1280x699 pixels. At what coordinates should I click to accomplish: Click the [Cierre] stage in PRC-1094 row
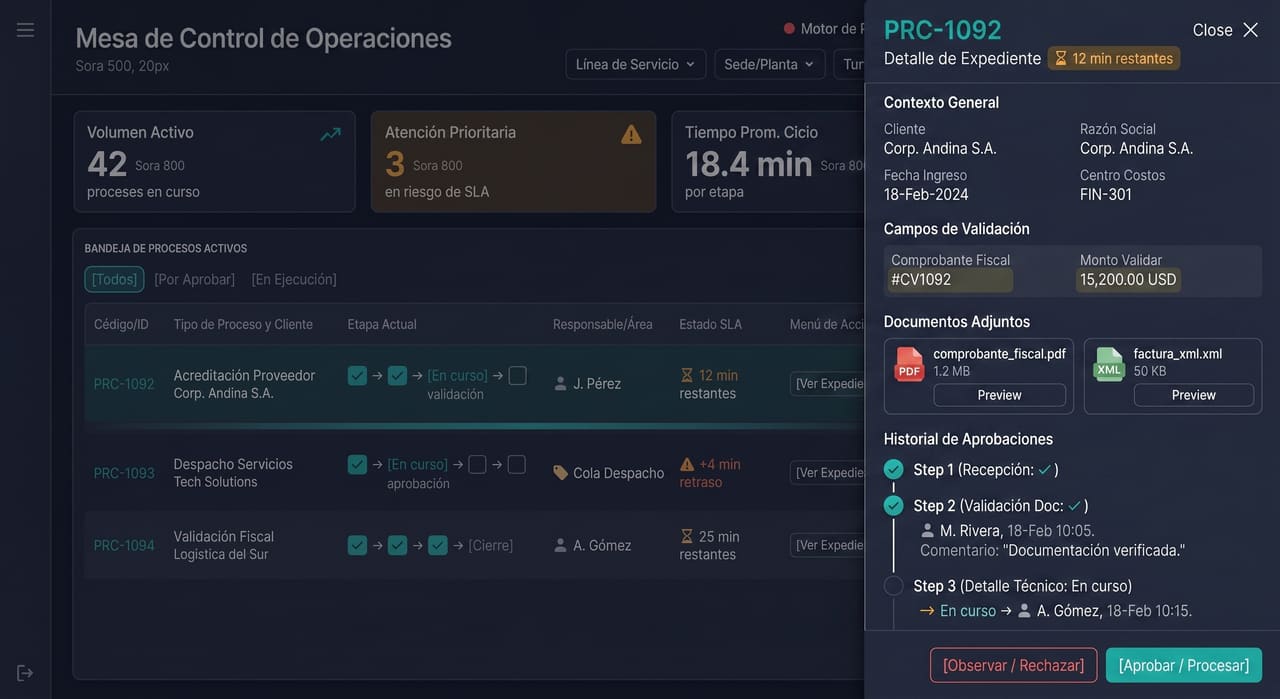[491, 545]
